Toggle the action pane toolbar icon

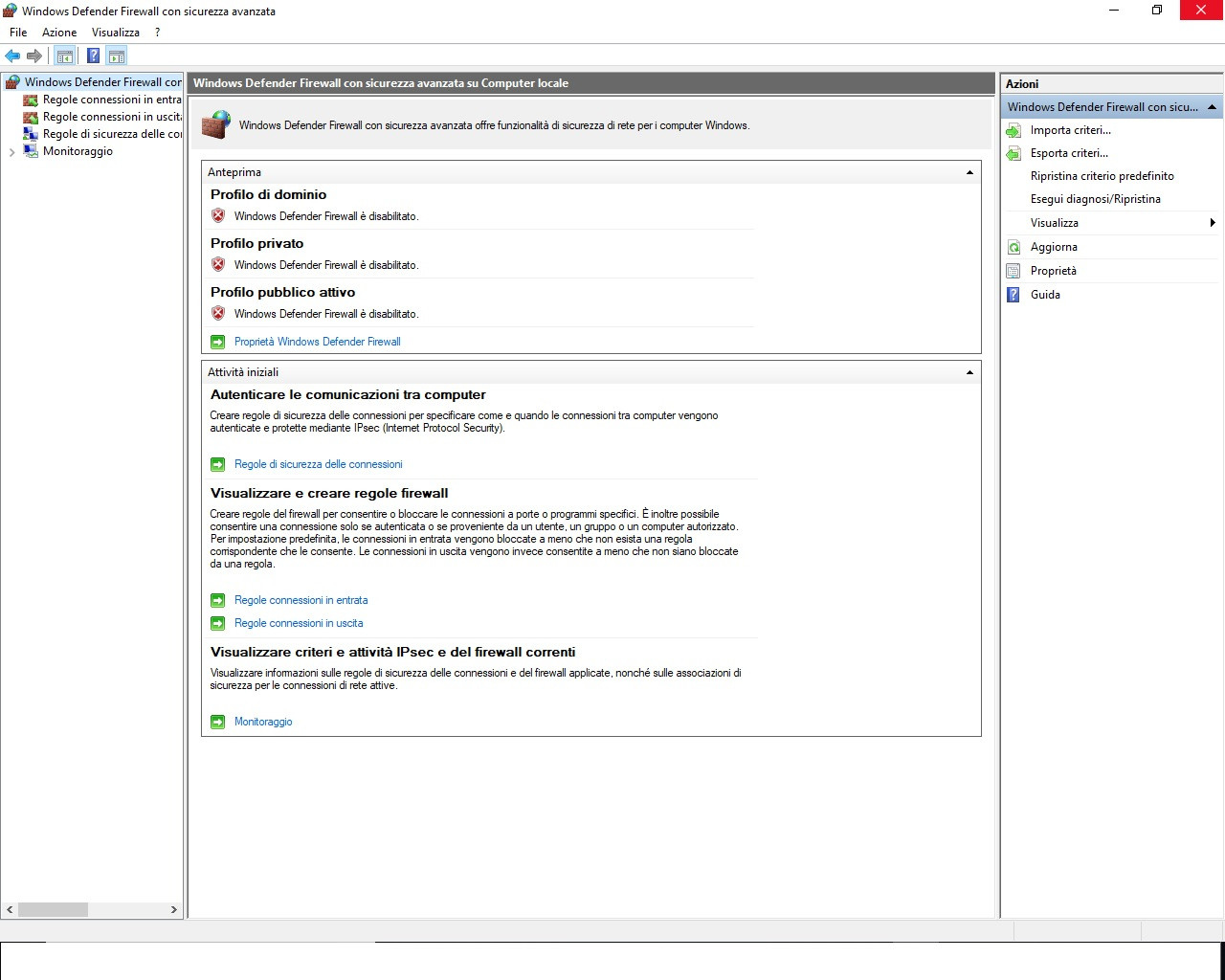[x=117, y=56]
